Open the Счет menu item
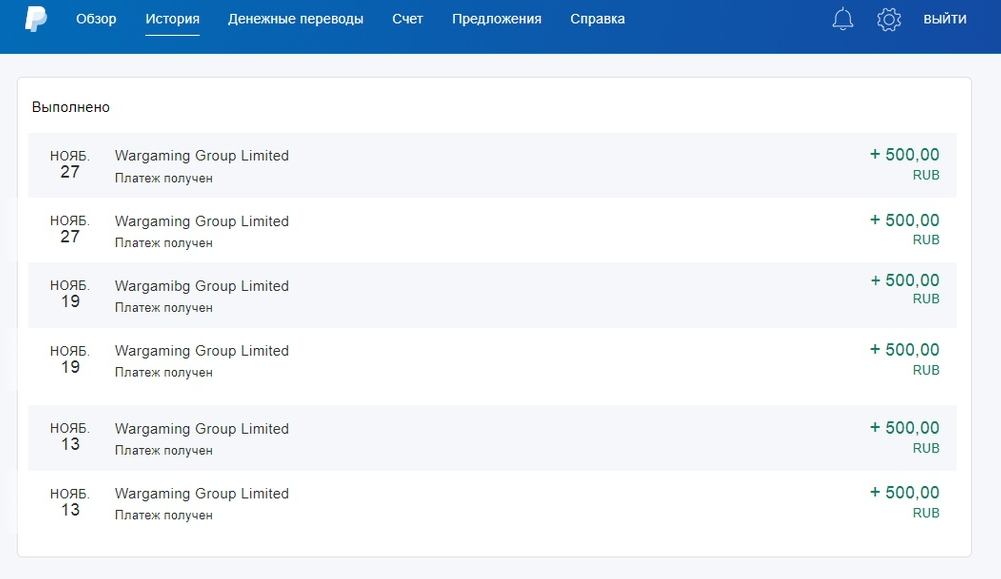This screenshot has width=1001, height=579. [407, 19]
